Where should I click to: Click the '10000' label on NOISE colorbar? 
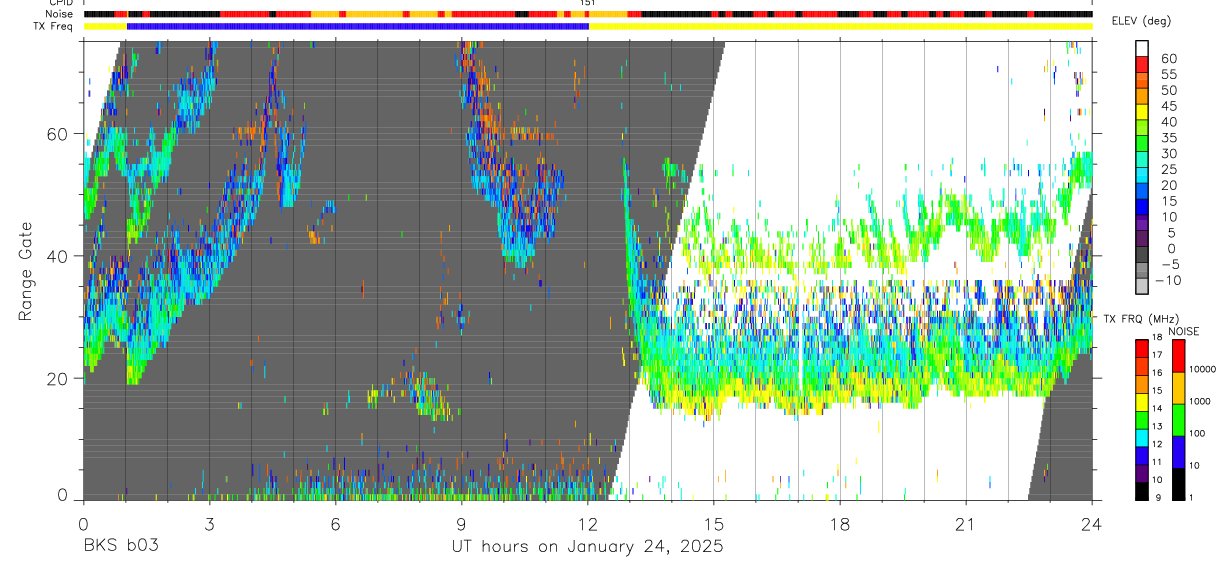click(x=1203, y=370)
